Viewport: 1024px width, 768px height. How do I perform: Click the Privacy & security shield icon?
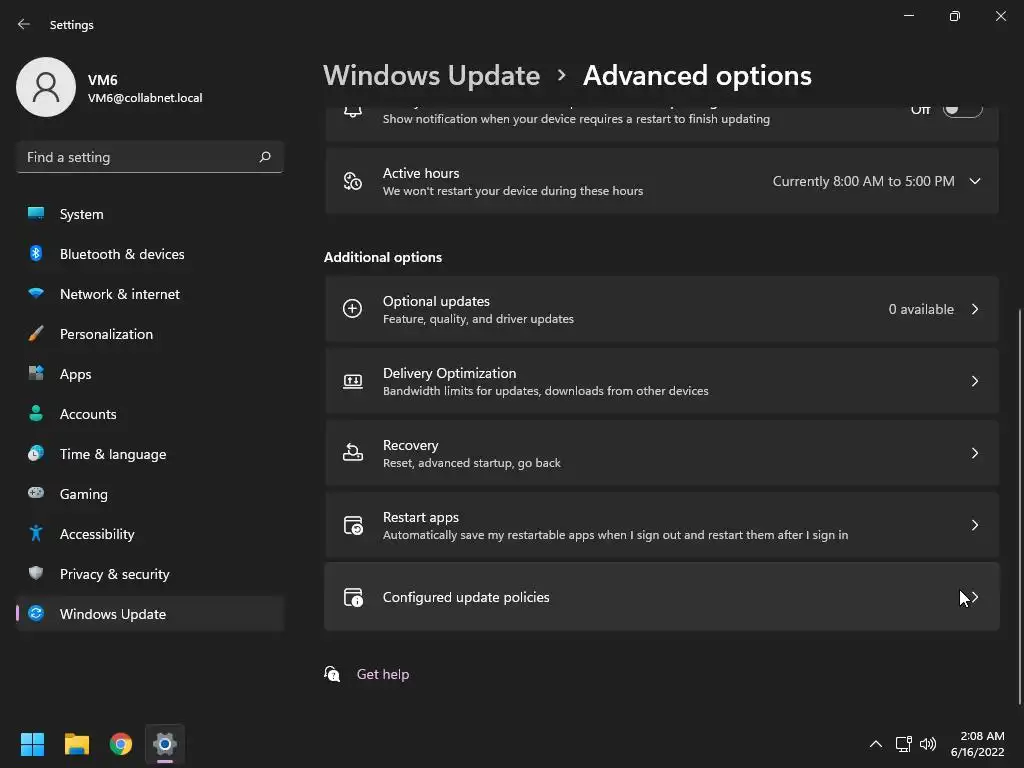[x=36, y=574]
